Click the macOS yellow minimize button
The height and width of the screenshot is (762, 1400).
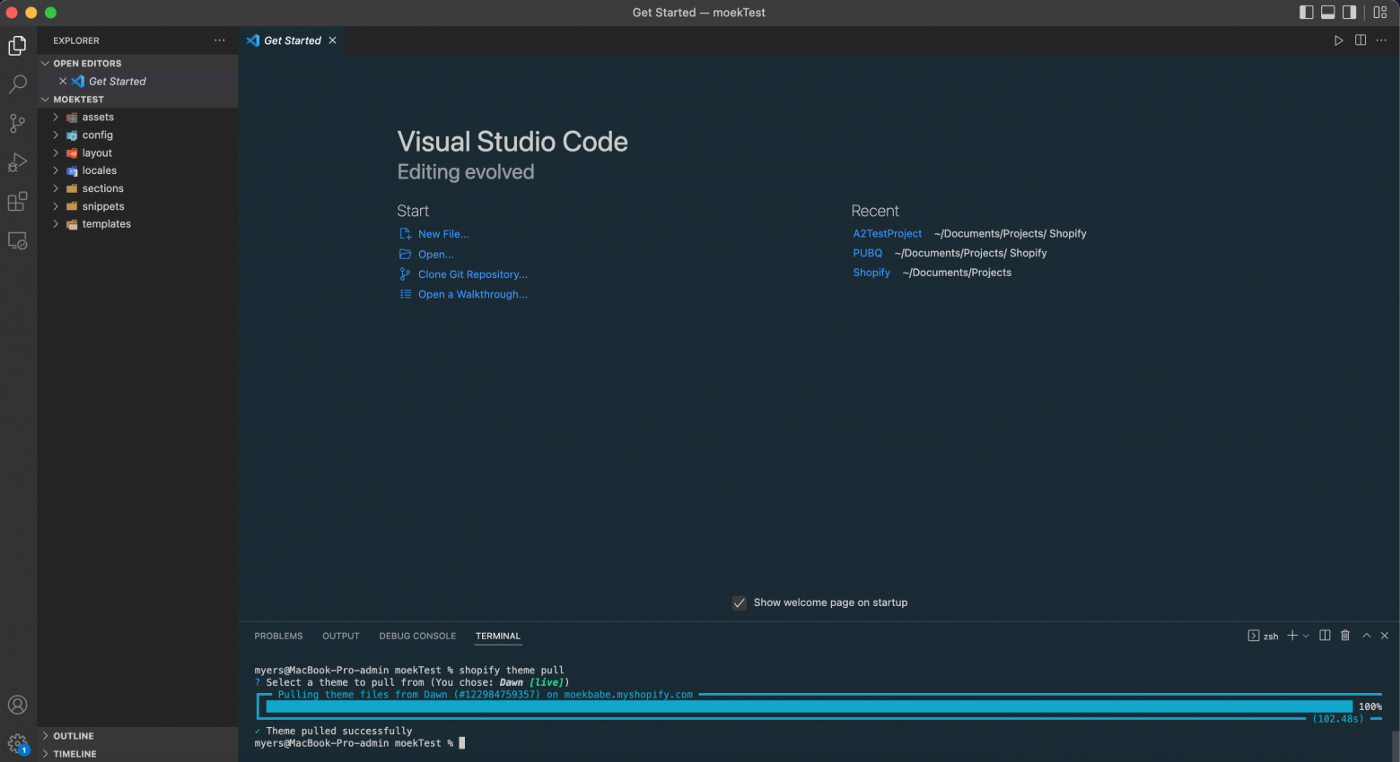31,13
